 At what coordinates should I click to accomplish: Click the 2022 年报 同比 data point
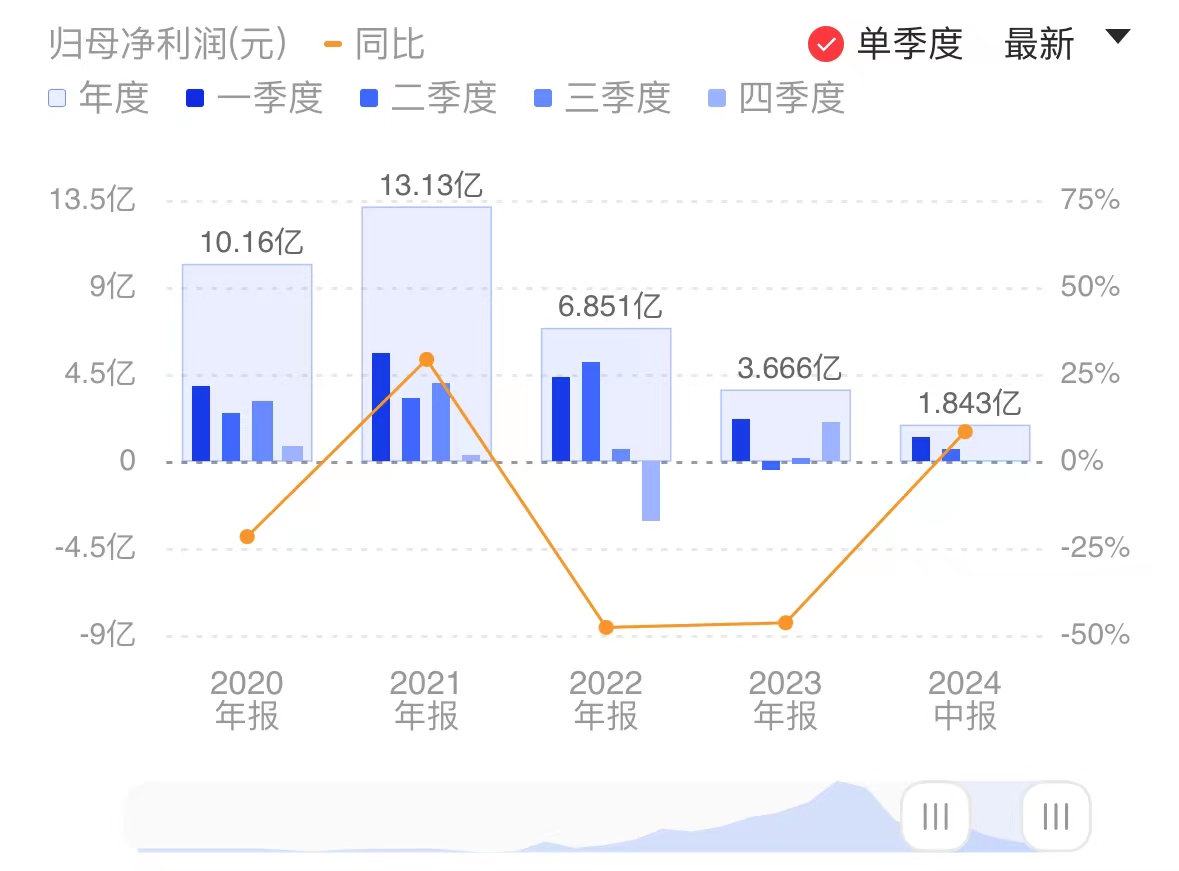(606, 627)
